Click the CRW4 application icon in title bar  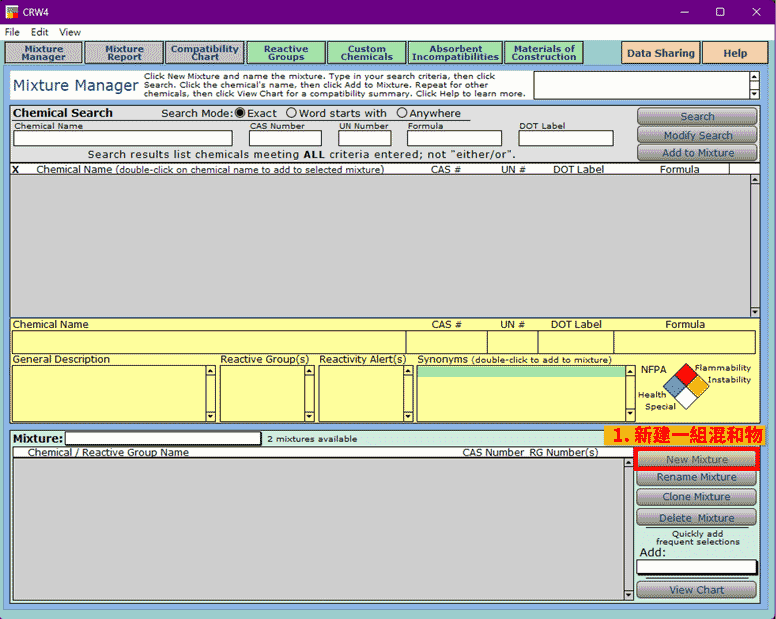(12, 12)
